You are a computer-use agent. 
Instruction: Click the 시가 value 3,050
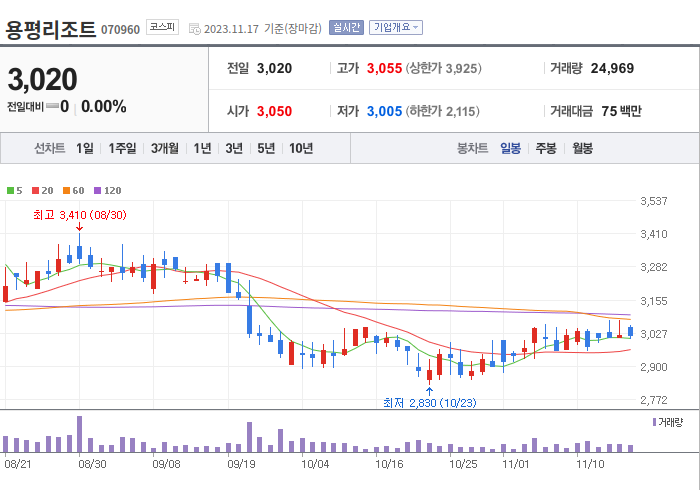274,111
